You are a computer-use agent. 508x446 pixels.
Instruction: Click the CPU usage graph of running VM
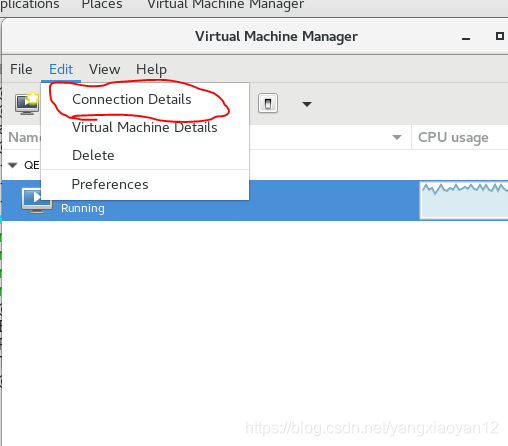point(464,200)
